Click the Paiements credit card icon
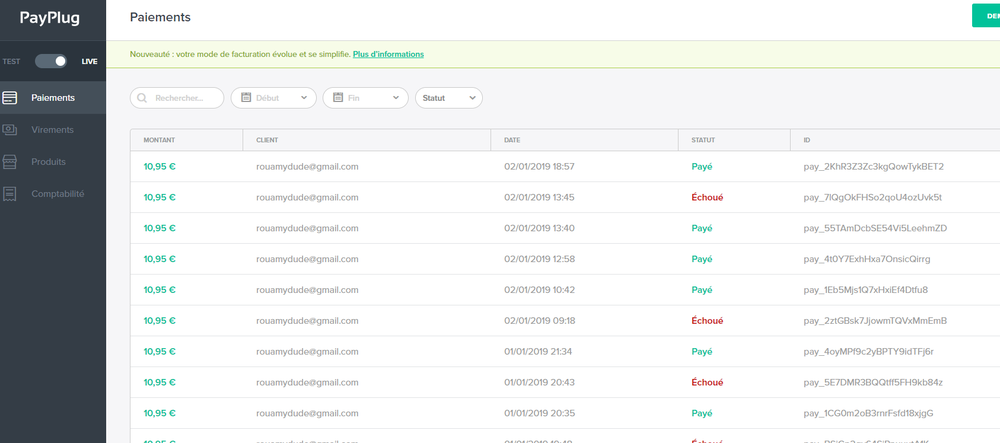Viewport: 1000px width, 443px height. [10, 98]
